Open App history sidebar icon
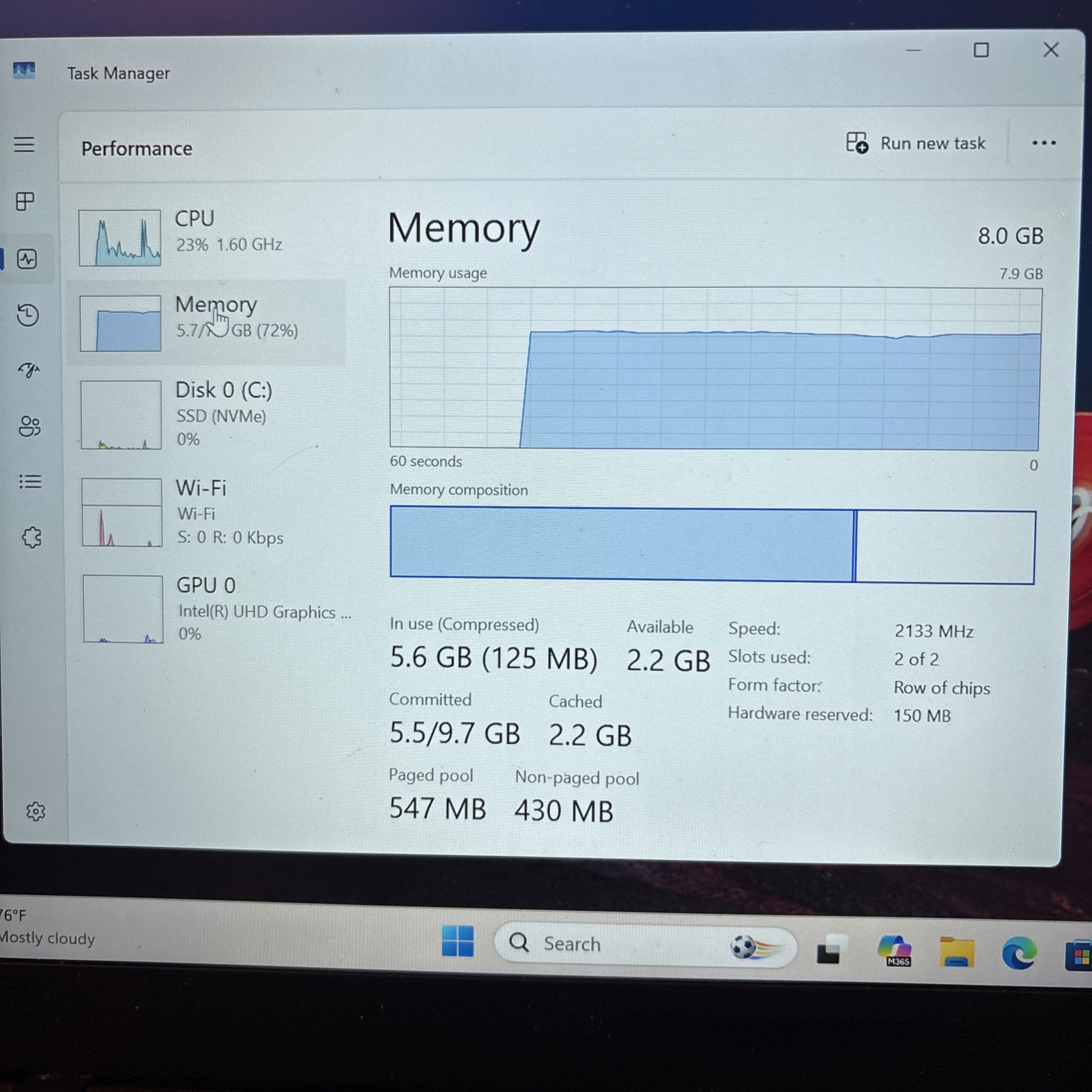Image resolution: width=1092 pixels, height=1092 pixels. click(28, 315)
